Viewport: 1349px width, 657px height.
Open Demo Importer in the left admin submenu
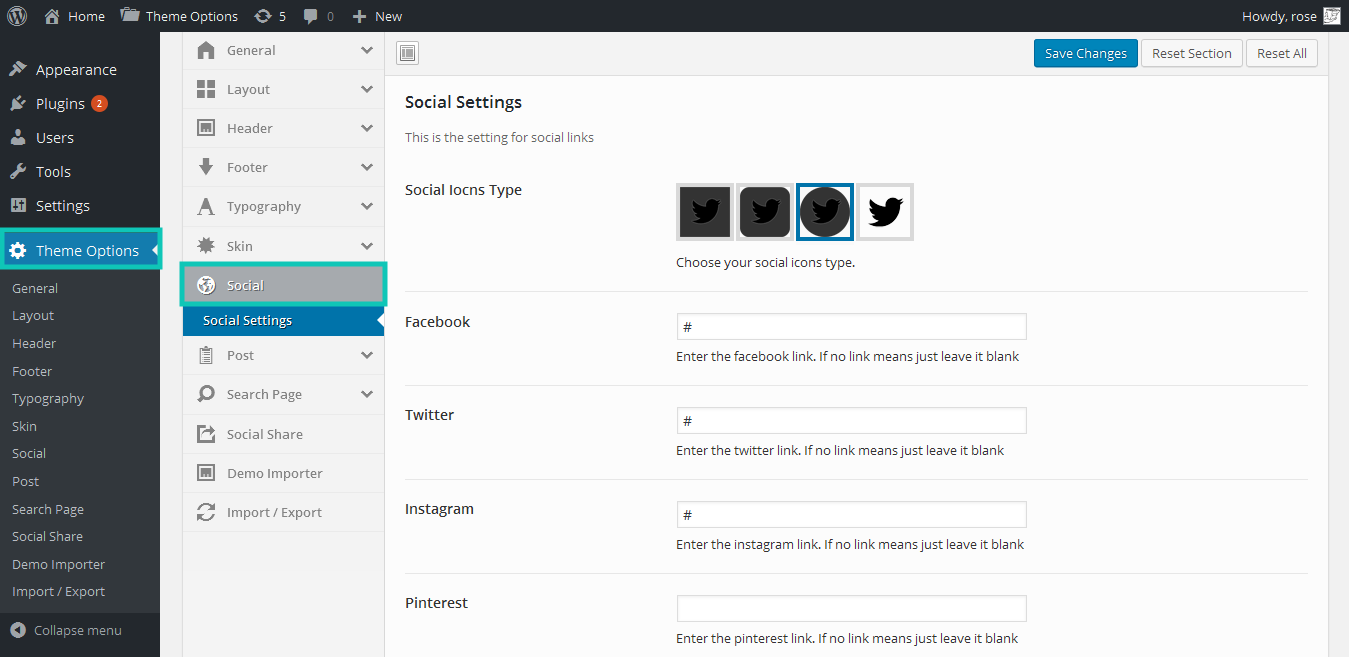tap(58, 564)
